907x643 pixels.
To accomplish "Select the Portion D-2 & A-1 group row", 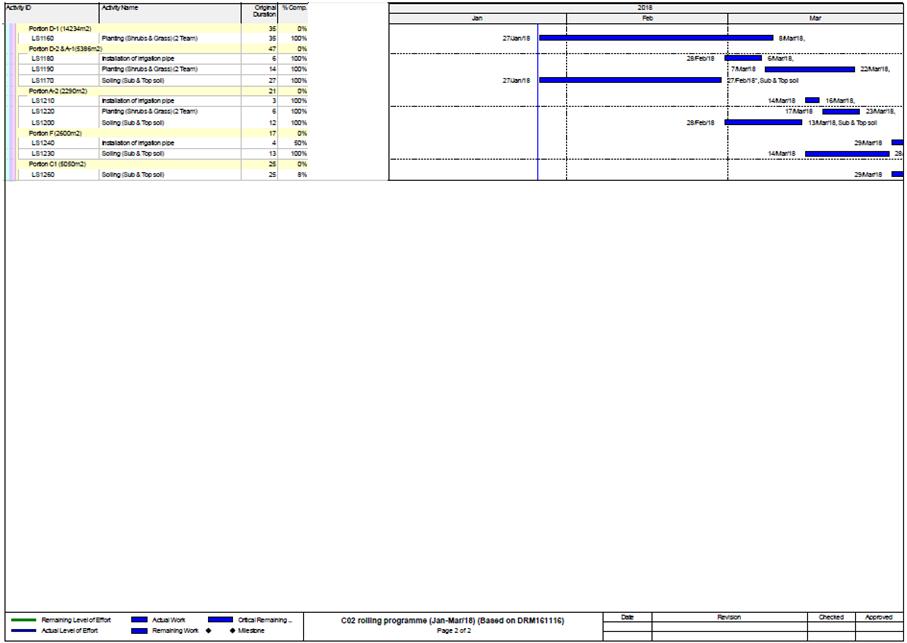I will pyautogui.click(x=163, y=49).
